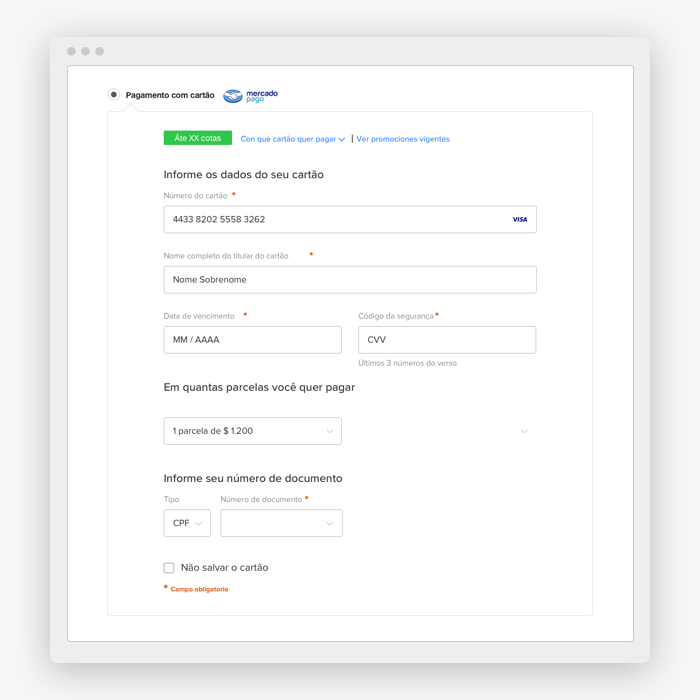Image resolution: width=700 pixels, height=700 pixels.
Task: Expand the 1 parcela de $ 1.200 dropdown
Action: click(x=253, y=431)
